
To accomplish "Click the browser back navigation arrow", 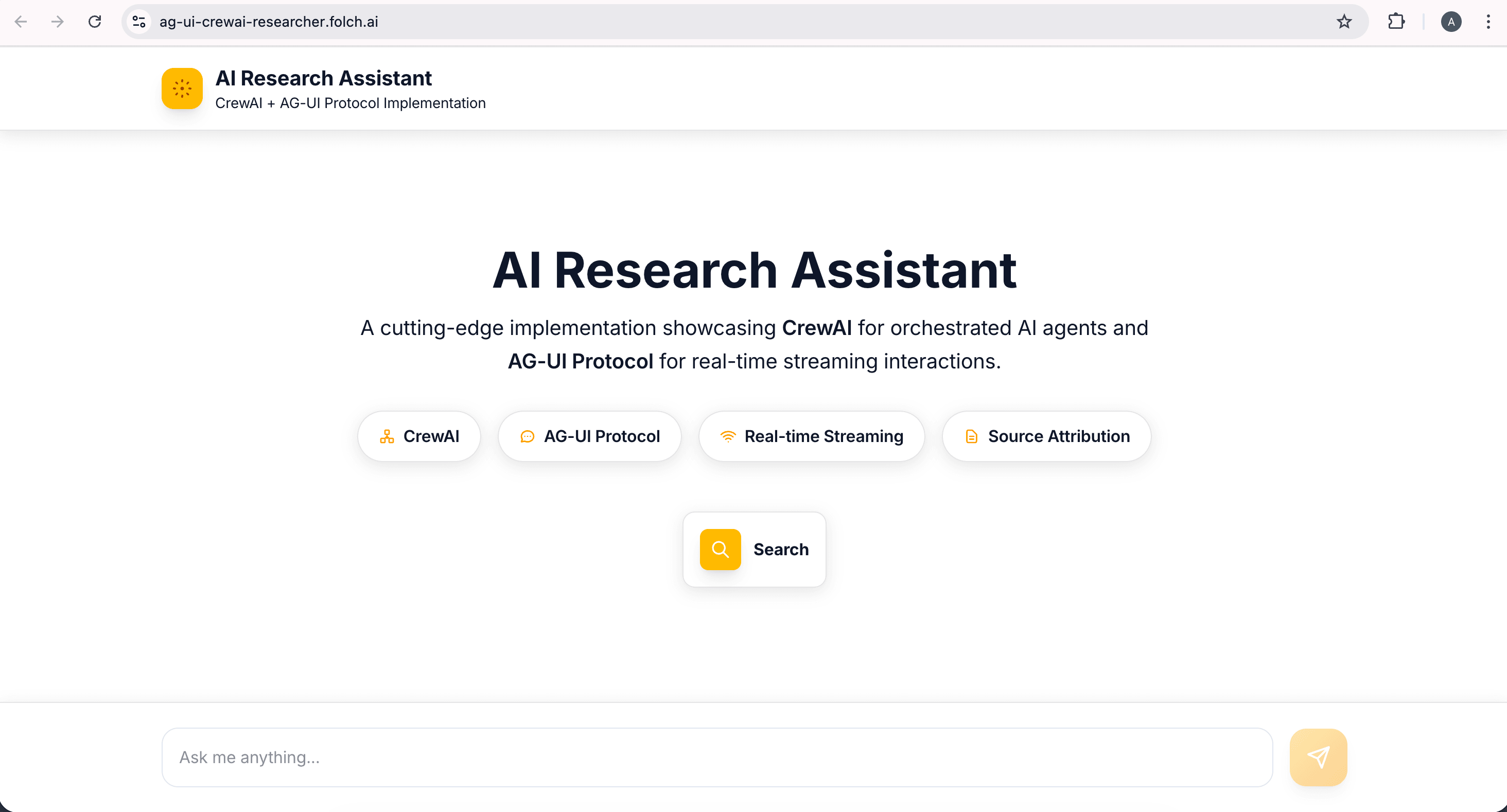I will pyautogui.click(x=21, y=22).
